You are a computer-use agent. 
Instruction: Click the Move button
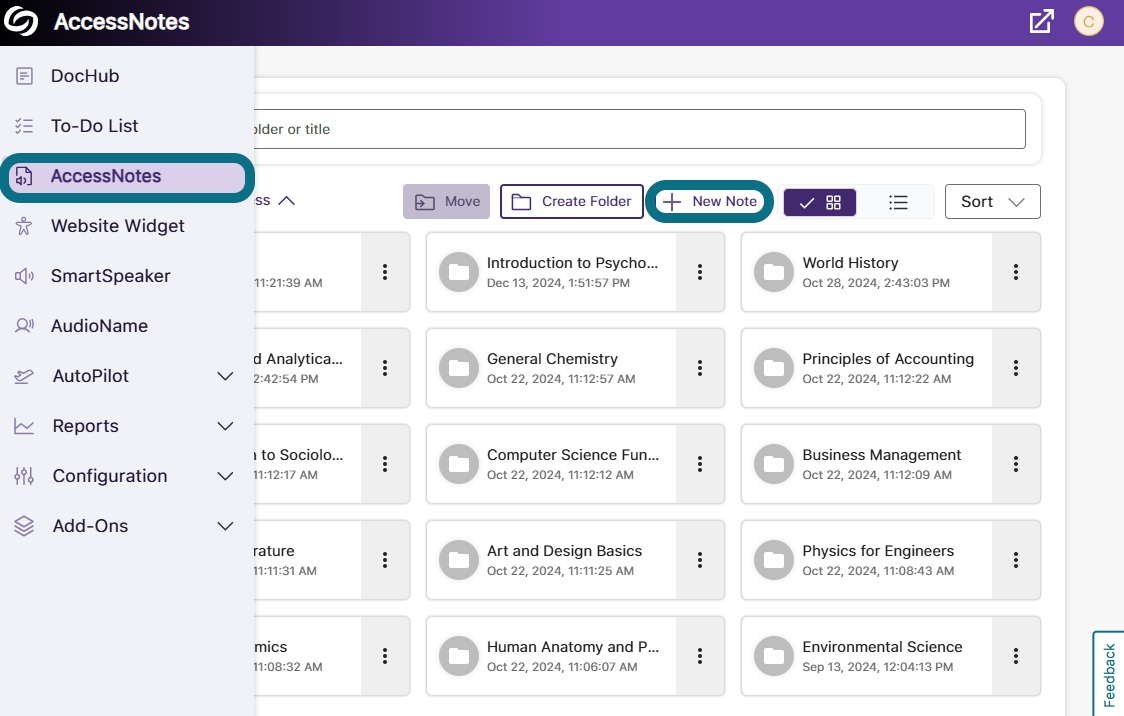coord(447,201)
